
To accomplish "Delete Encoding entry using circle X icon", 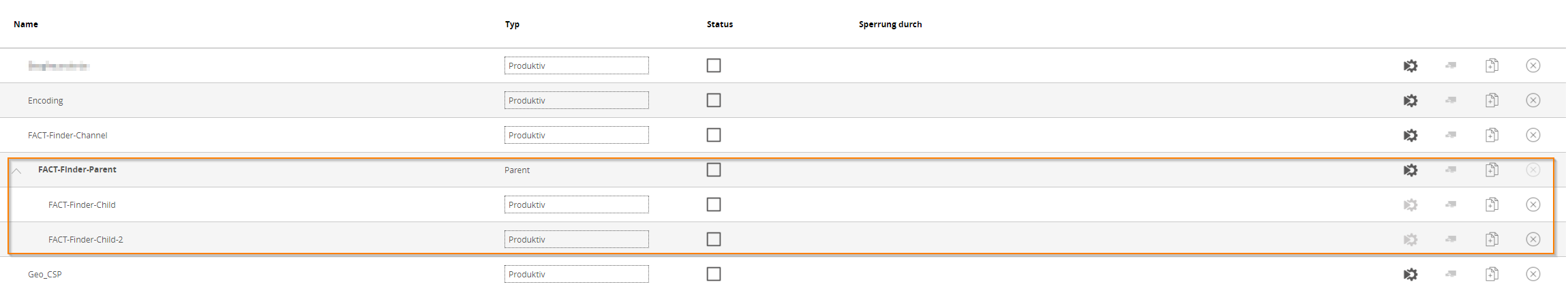I will (1533, 100).
